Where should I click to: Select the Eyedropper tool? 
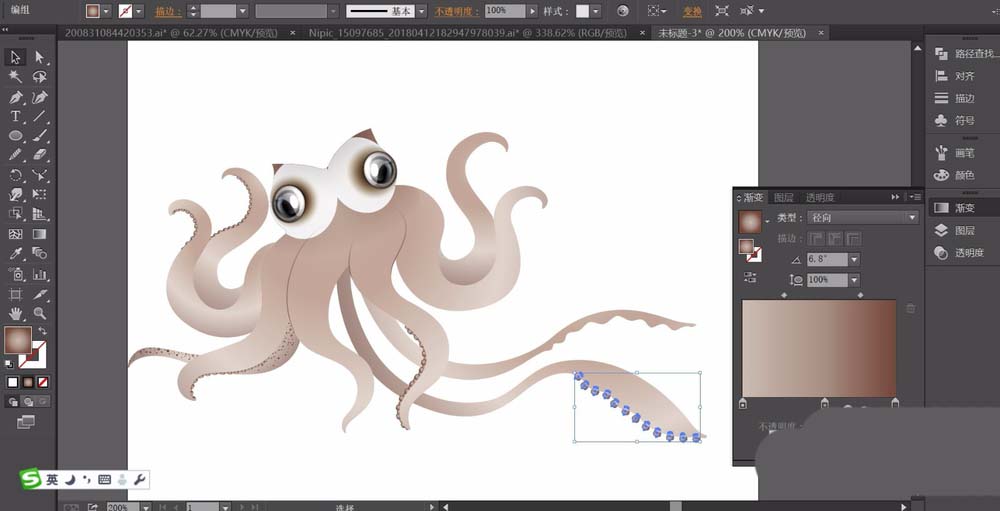pyautogui.click(x=15, y=254)
